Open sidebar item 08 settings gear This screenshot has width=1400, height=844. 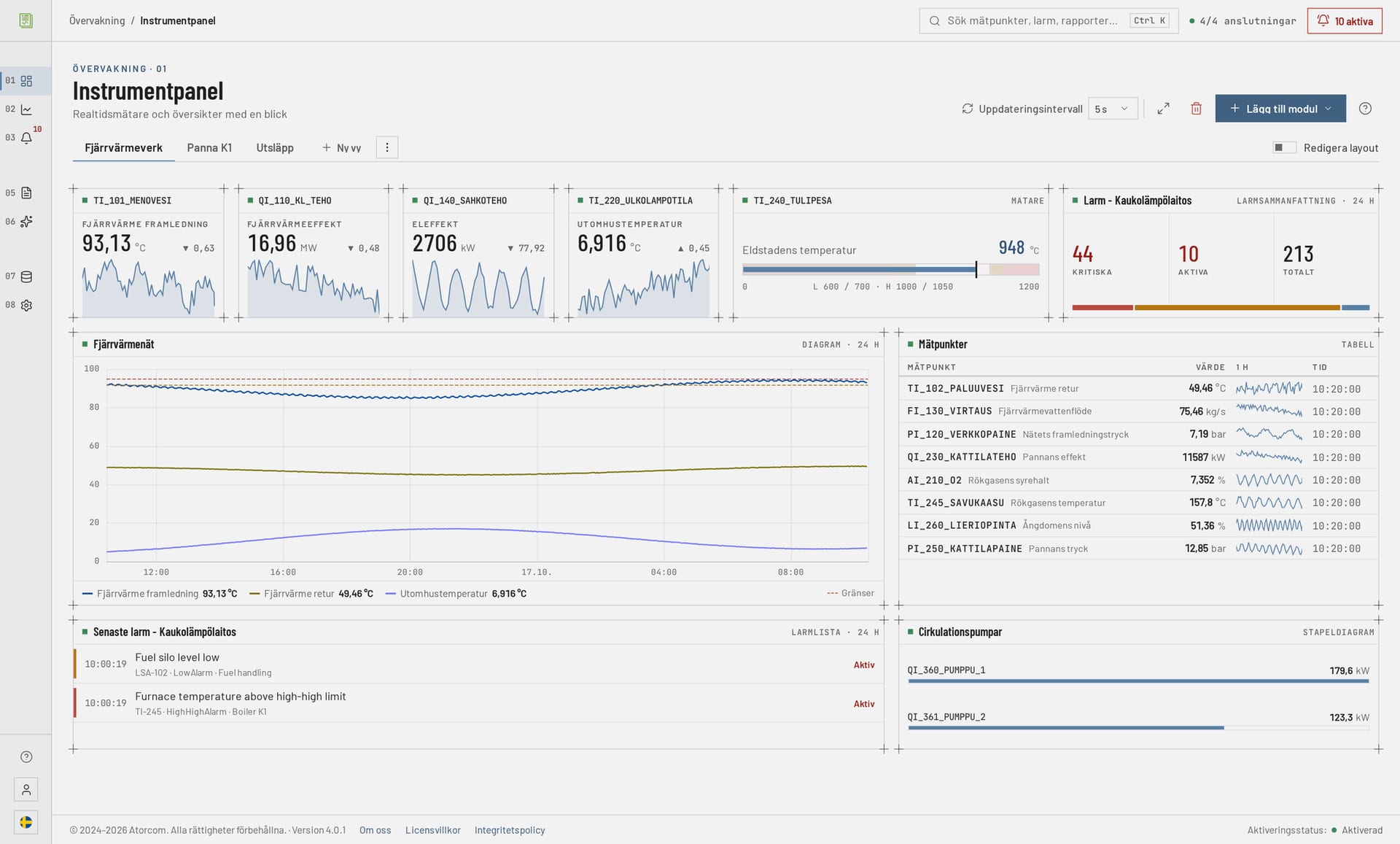tap(26, 306)
